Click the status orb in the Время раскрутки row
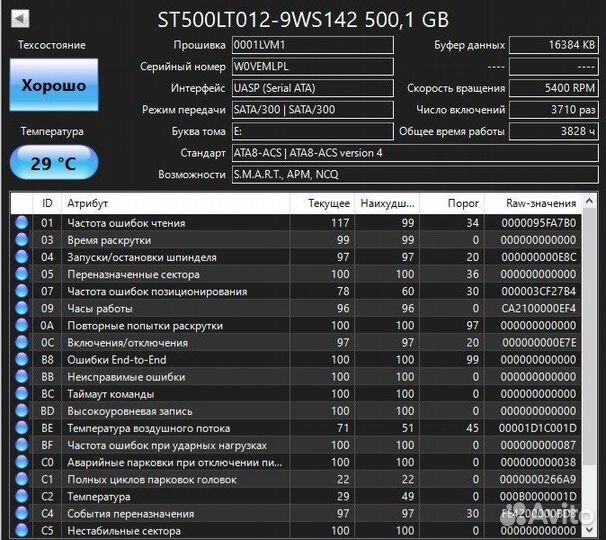The height and width of the screenshot is (540, 606). (x=22, y=240)
